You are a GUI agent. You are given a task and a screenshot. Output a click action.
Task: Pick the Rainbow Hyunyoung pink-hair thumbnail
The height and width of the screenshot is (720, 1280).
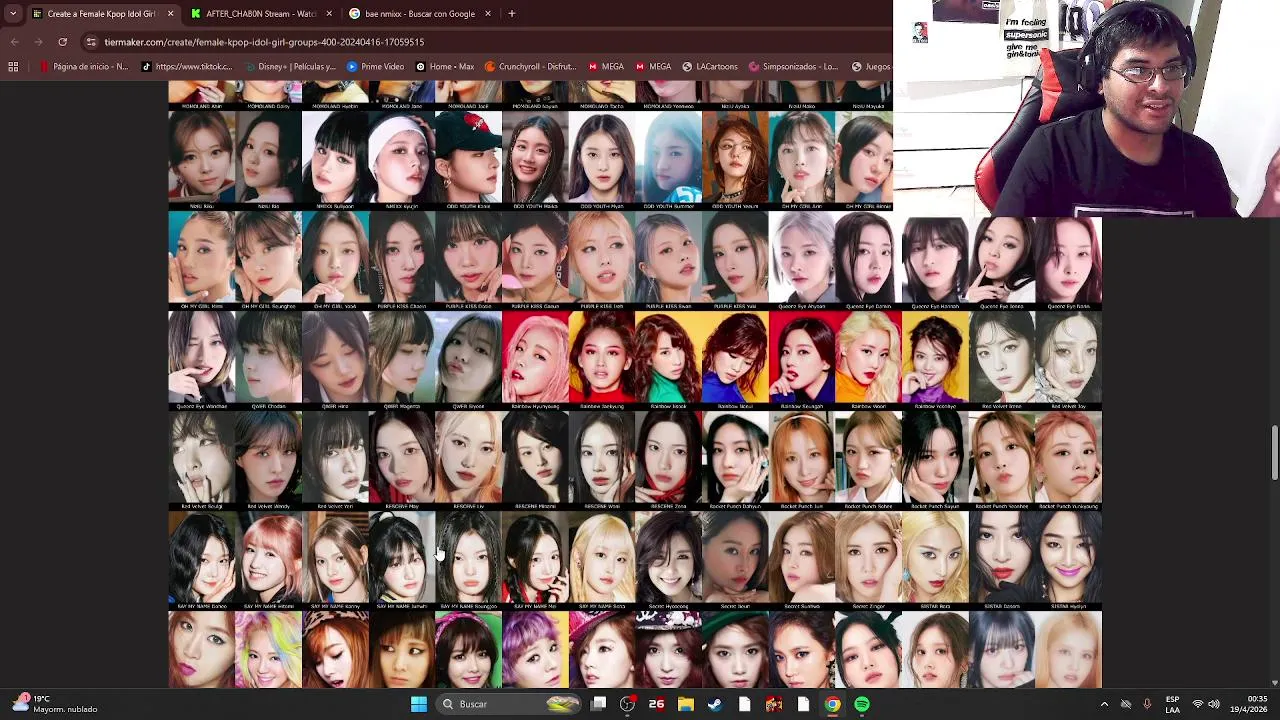click(x=535, y=361)
